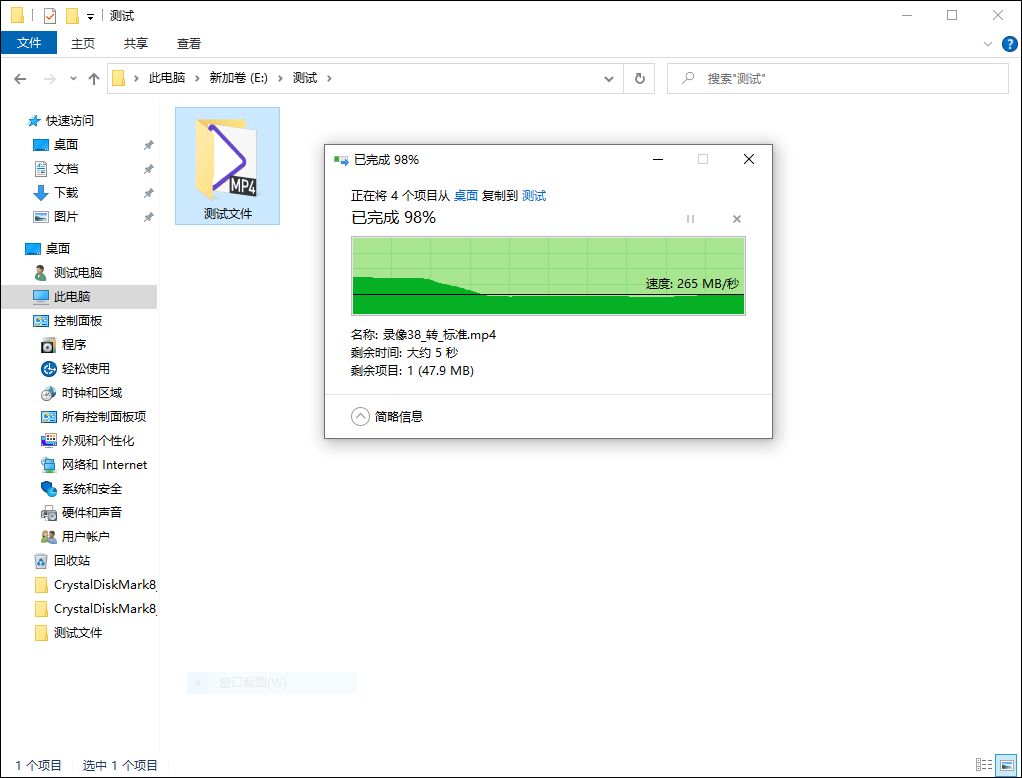
Task: Click the quick access new folder icon
Action: pyautogui.click(x=72, y=16)
